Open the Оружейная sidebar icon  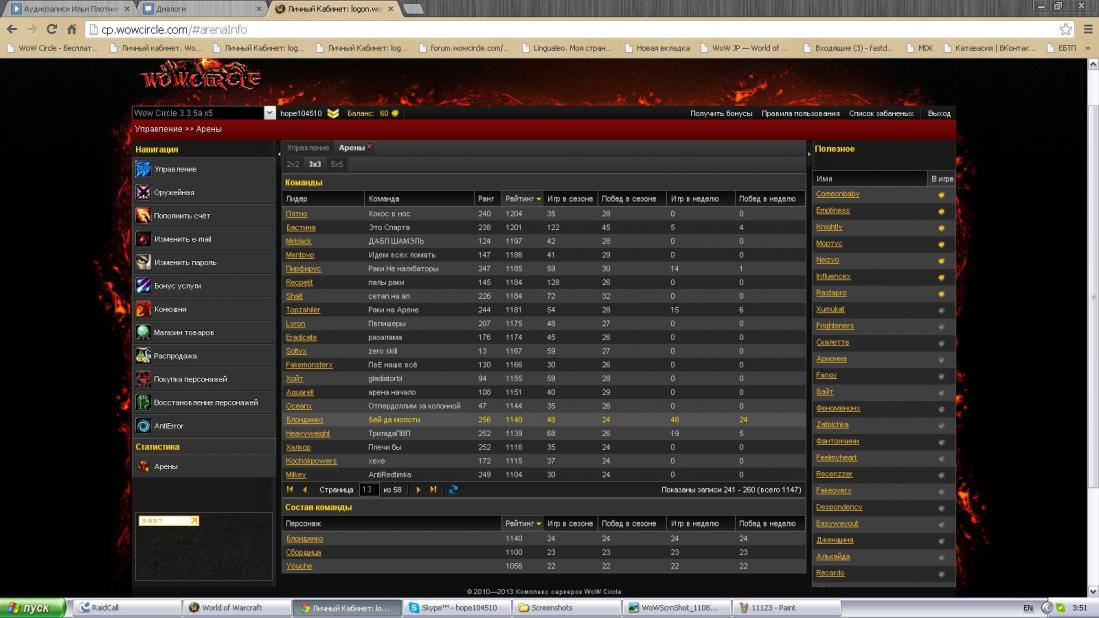point(143,192)
